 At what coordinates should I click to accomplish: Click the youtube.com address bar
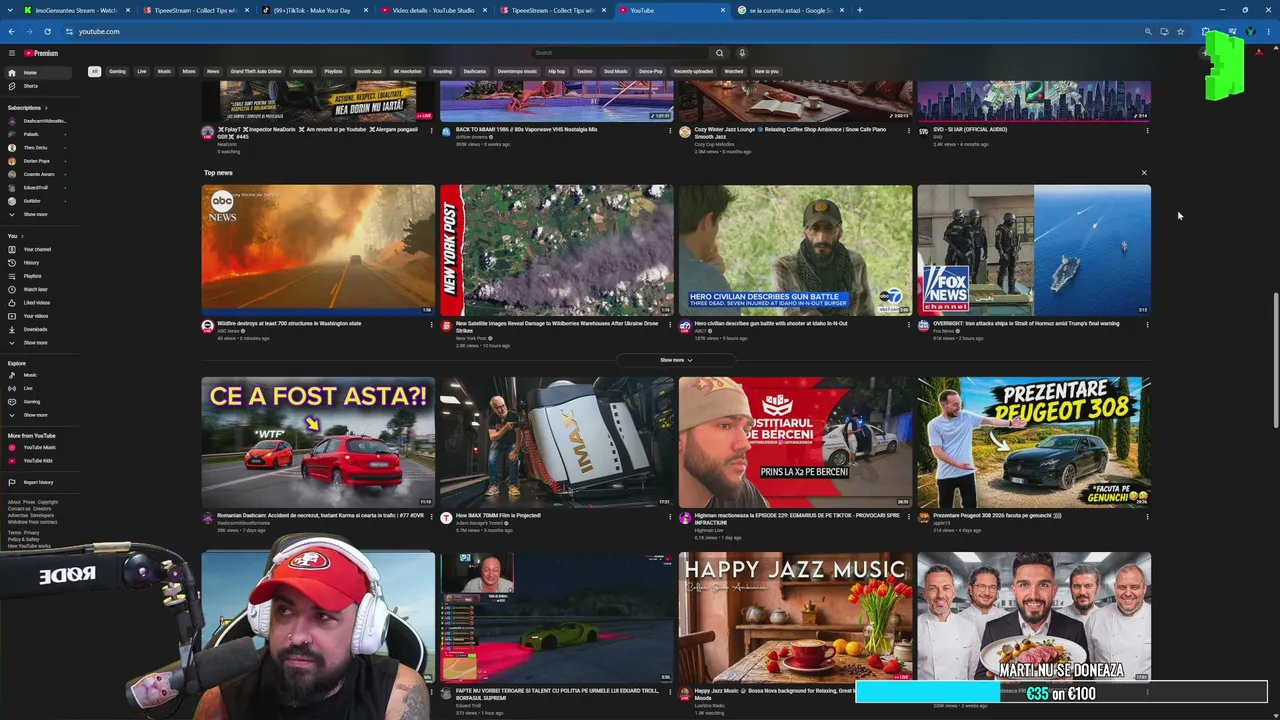point(600,31)
